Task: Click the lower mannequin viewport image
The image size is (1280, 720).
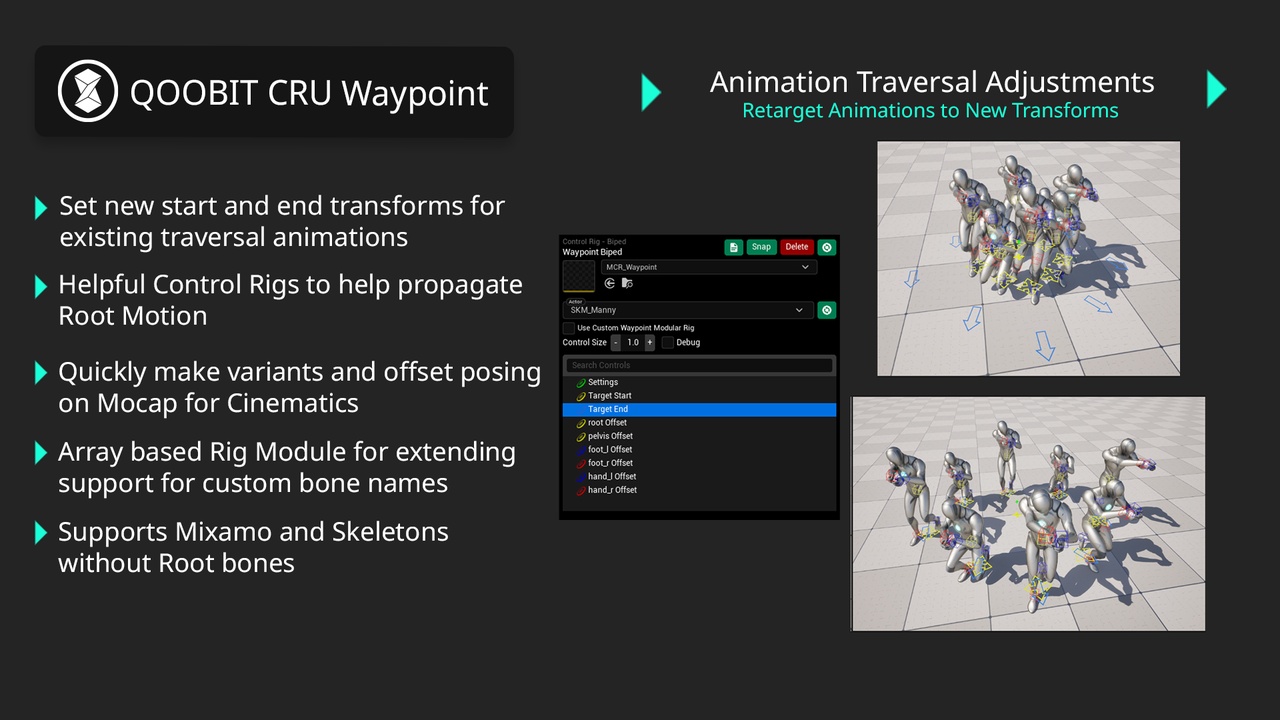Action: point(1028,514)
